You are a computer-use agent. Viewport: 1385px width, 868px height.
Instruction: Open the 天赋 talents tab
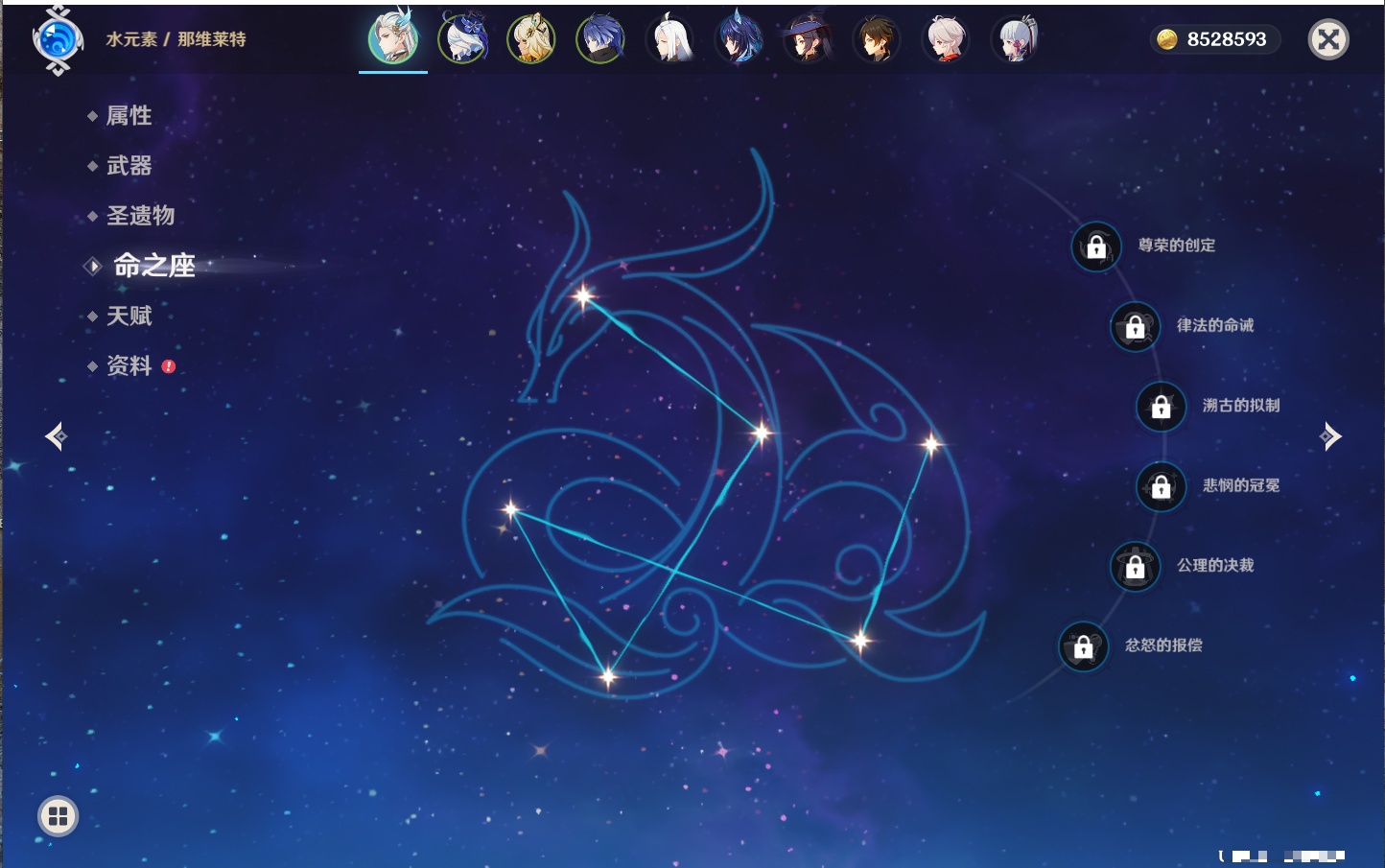[129, 316]
